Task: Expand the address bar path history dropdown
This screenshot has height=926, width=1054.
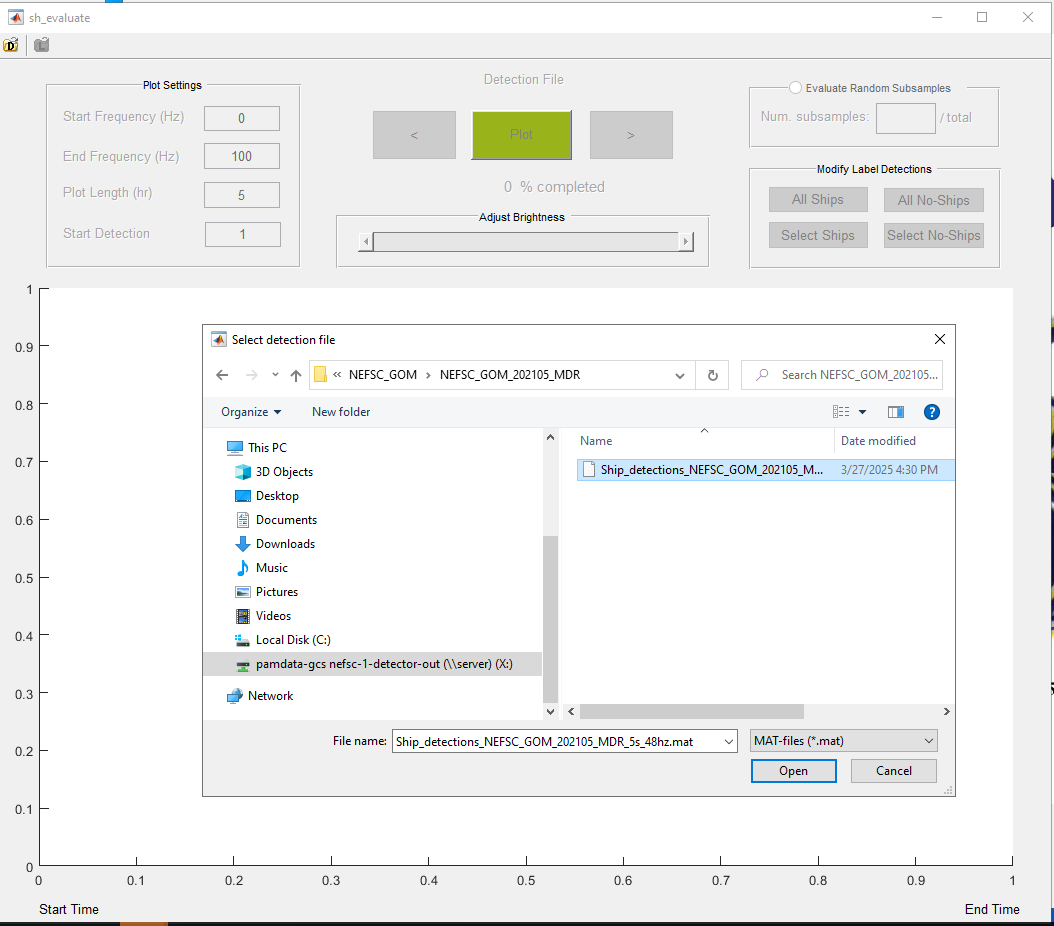Action: pyautogui.click(x=680, y=375)
